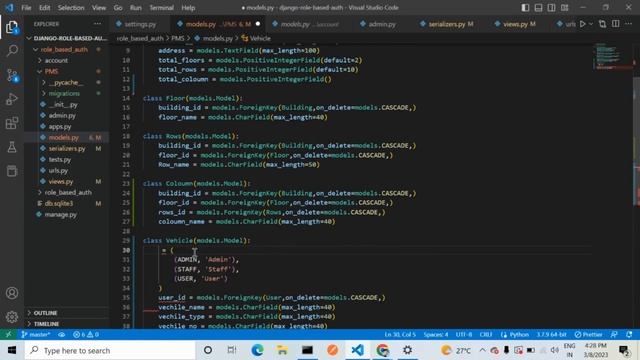The height and width of the screenshot is (360, 640).
Task: Click Ln 30, Col 5 position indicator
Action: pyautogui.click(x=400, y=334)
